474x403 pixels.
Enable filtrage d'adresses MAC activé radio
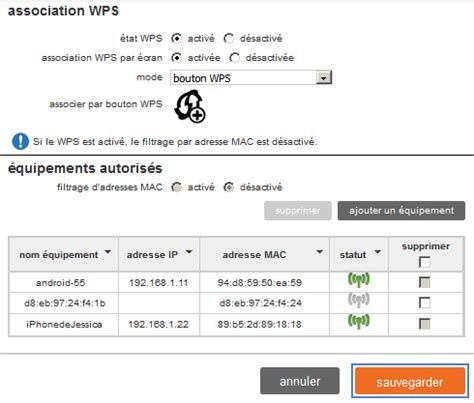(176, 187)
